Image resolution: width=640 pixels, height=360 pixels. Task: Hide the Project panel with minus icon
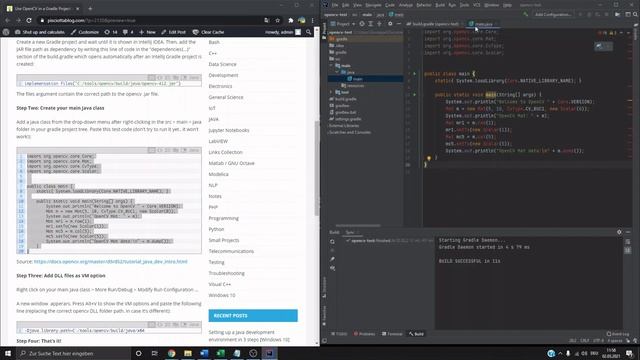(x=398, y=24)
